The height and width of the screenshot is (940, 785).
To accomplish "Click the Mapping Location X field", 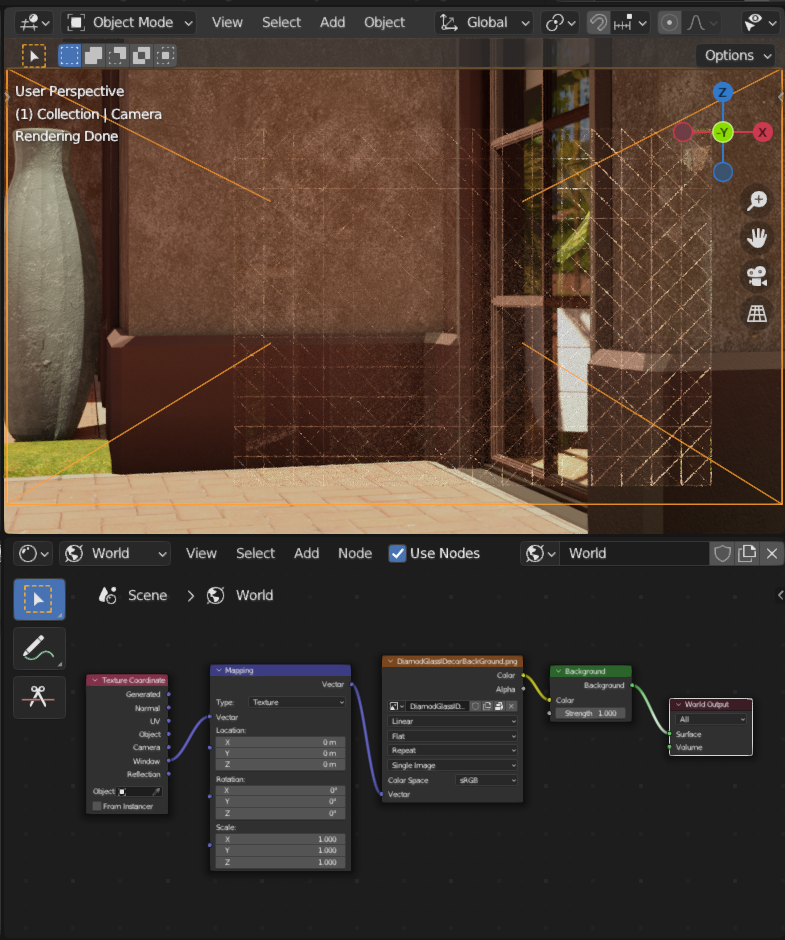I will pos(280,742).
